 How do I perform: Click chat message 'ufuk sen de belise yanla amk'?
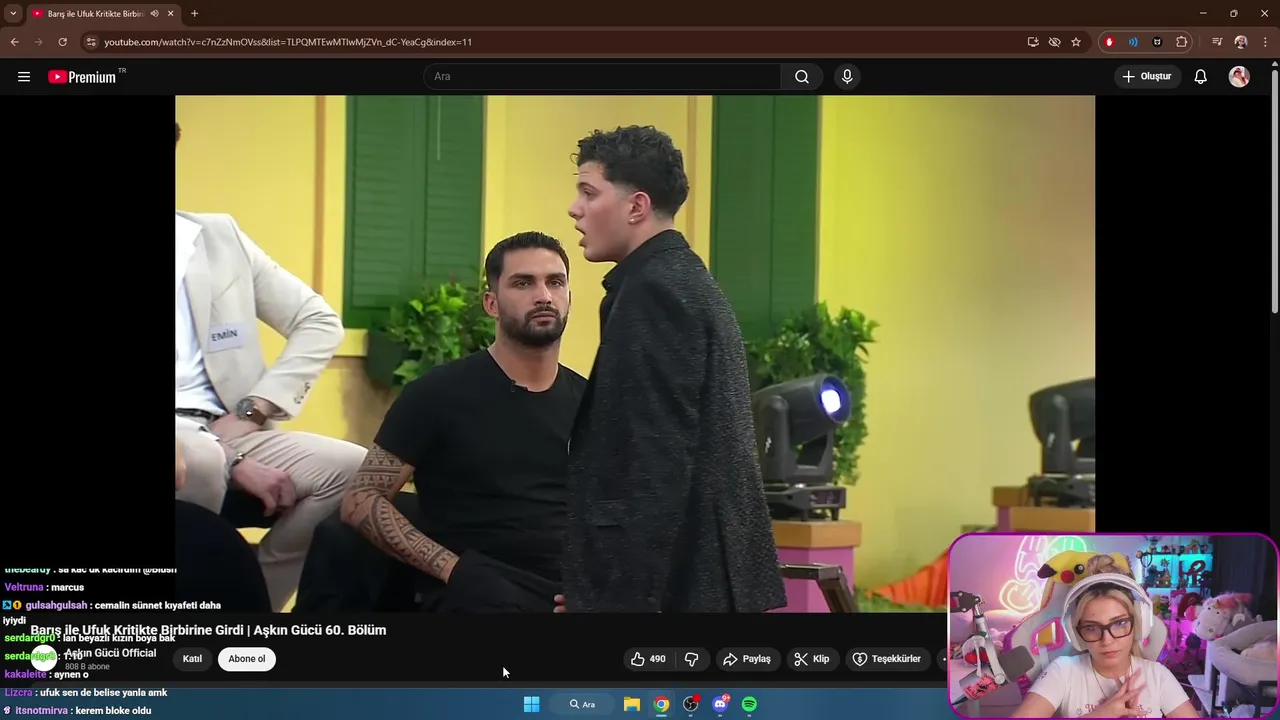[x=103, y=693]
